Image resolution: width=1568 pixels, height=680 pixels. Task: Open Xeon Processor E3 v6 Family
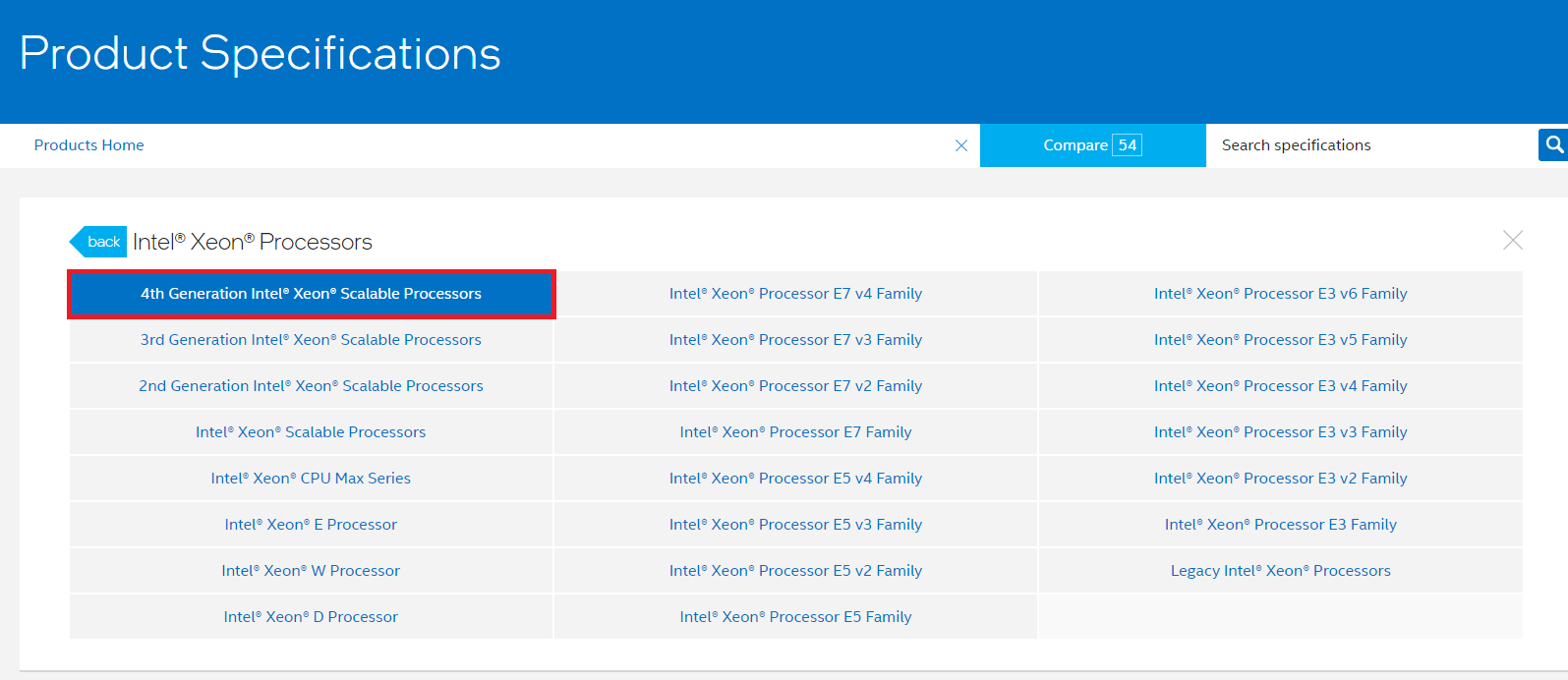point(1281,294)
